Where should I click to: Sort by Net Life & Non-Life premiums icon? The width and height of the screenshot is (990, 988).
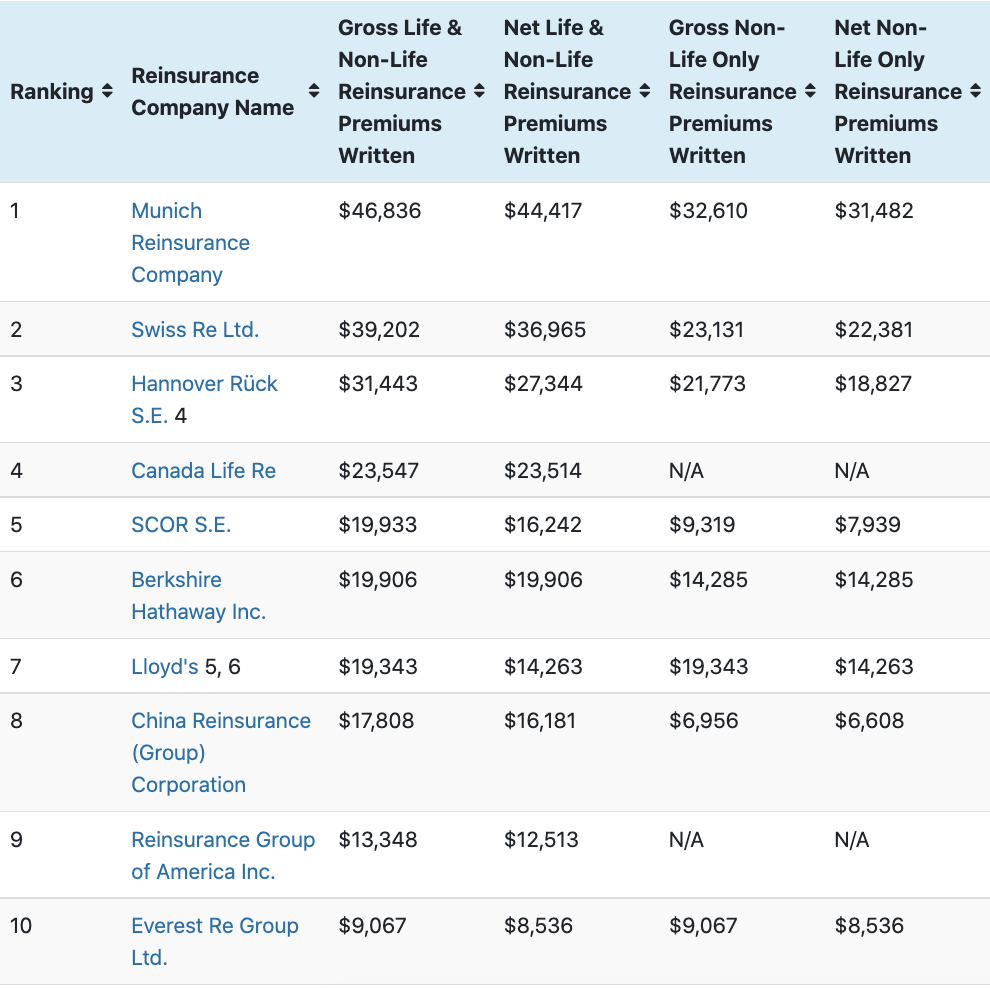(645, 92)
